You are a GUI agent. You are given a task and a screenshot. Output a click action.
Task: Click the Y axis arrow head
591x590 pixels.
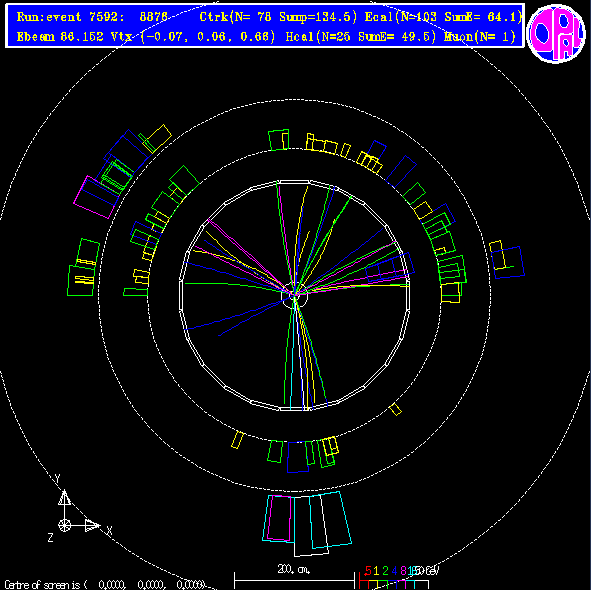pyautogui.click(x=64, y=498)
